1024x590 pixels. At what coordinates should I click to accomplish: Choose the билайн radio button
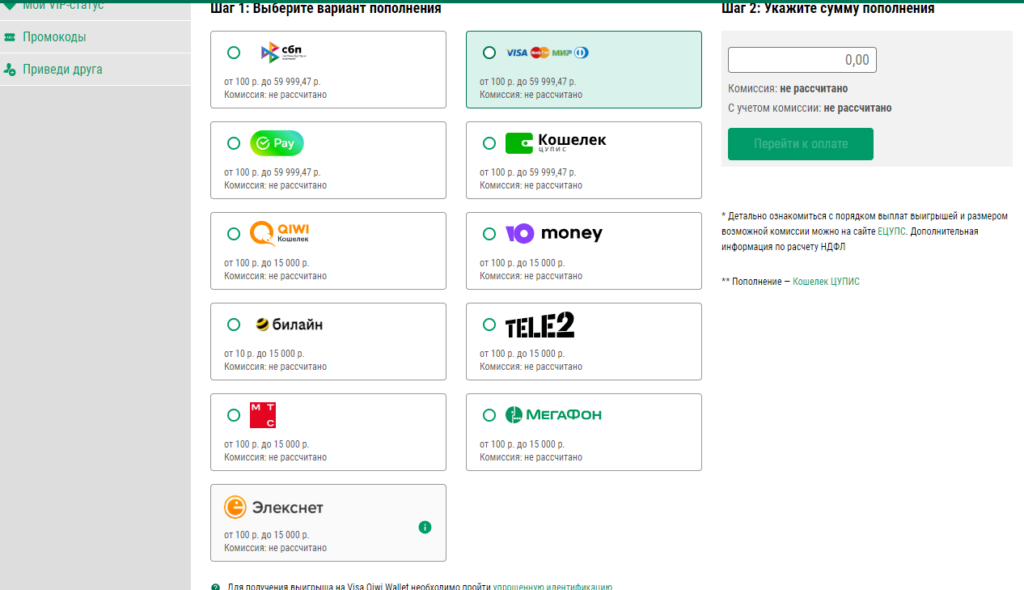[x=233, y=325]
